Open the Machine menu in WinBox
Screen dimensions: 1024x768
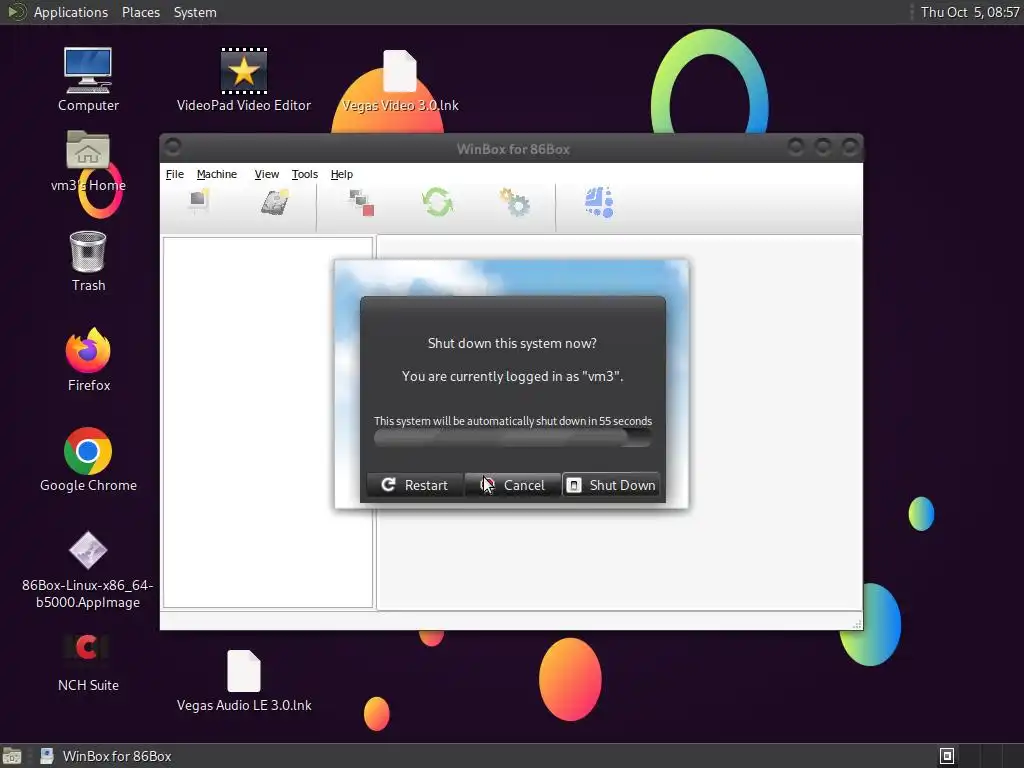[x=217, y=174]
